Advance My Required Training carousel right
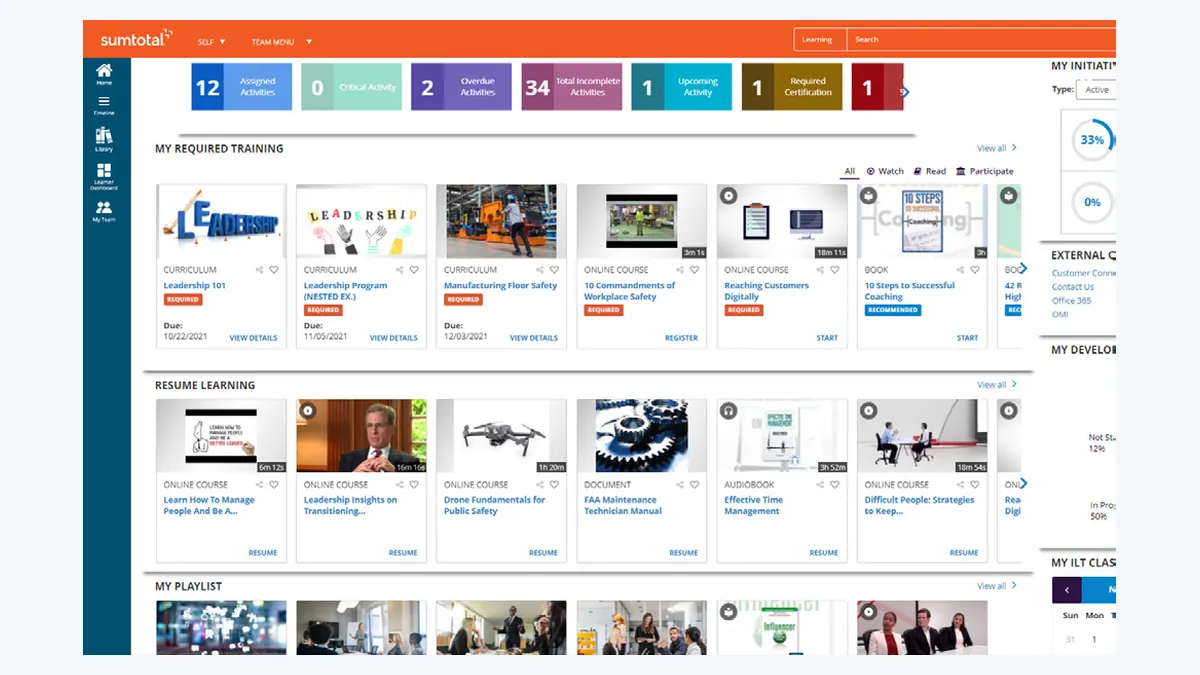 click(x=1022, y=268)
